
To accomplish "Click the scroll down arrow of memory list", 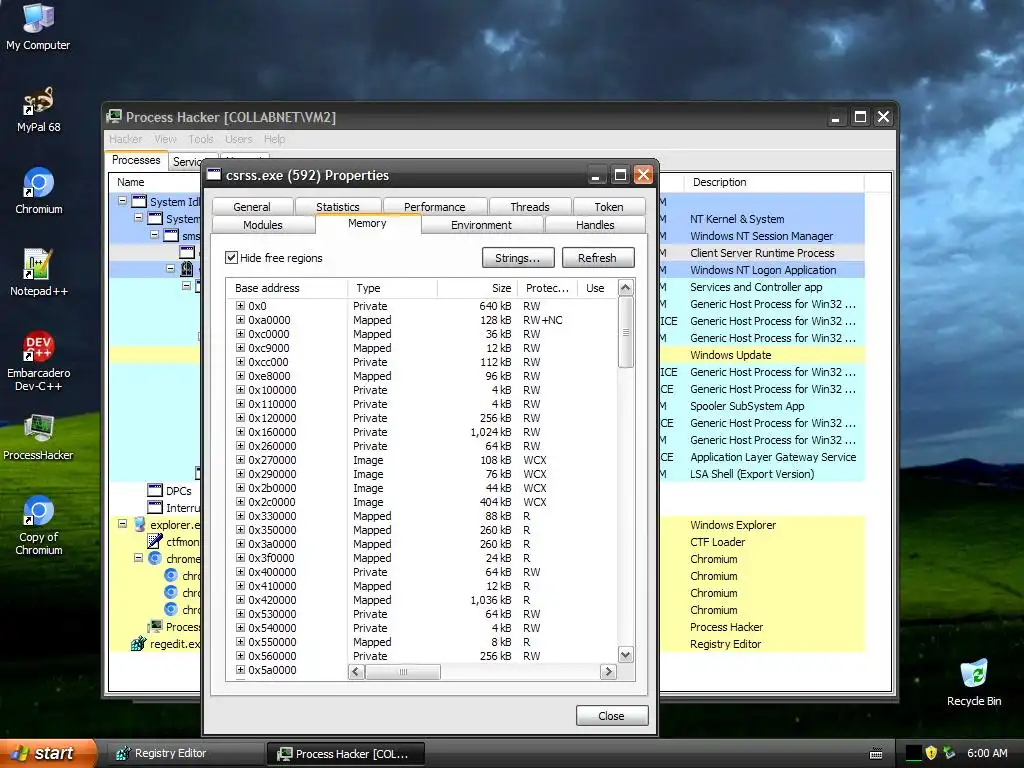I will [x=626, y=655].
